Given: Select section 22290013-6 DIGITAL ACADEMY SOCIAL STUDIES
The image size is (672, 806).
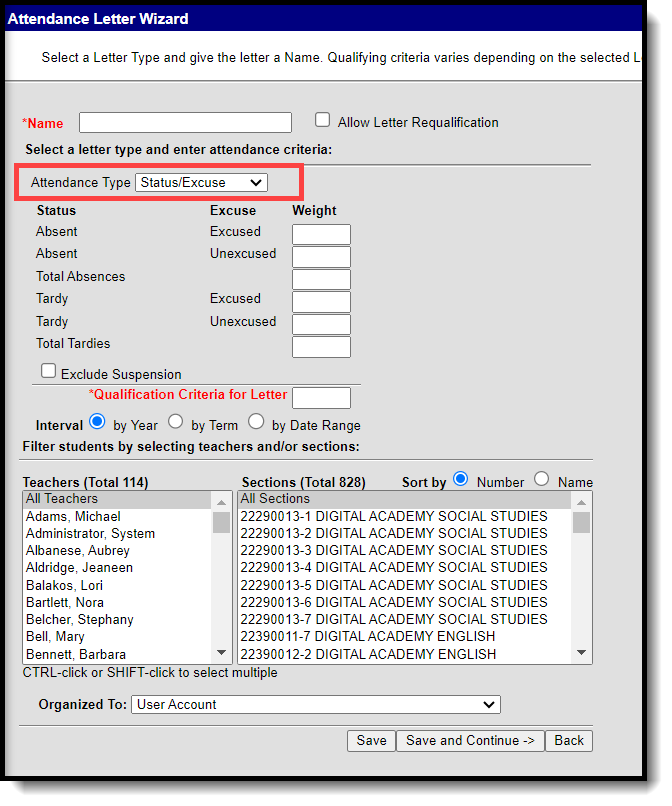Looking at the screenshot, I should [x=405, y=602].
